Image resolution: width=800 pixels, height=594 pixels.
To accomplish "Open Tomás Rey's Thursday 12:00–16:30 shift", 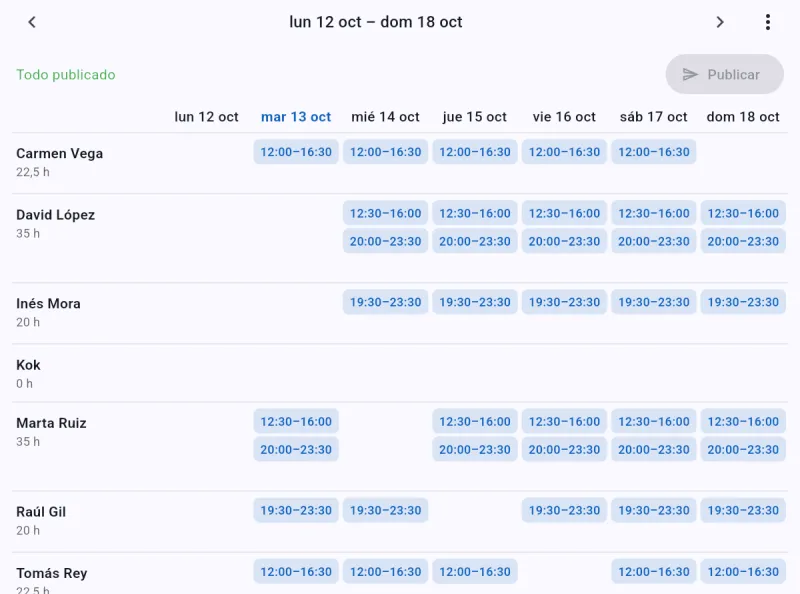I will pos(474,572).
